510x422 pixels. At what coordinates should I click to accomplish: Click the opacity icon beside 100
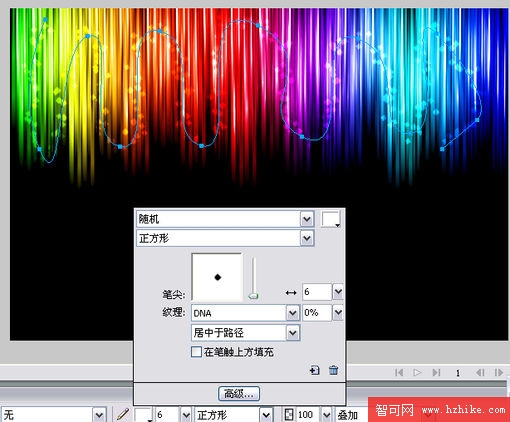(289, 415)
